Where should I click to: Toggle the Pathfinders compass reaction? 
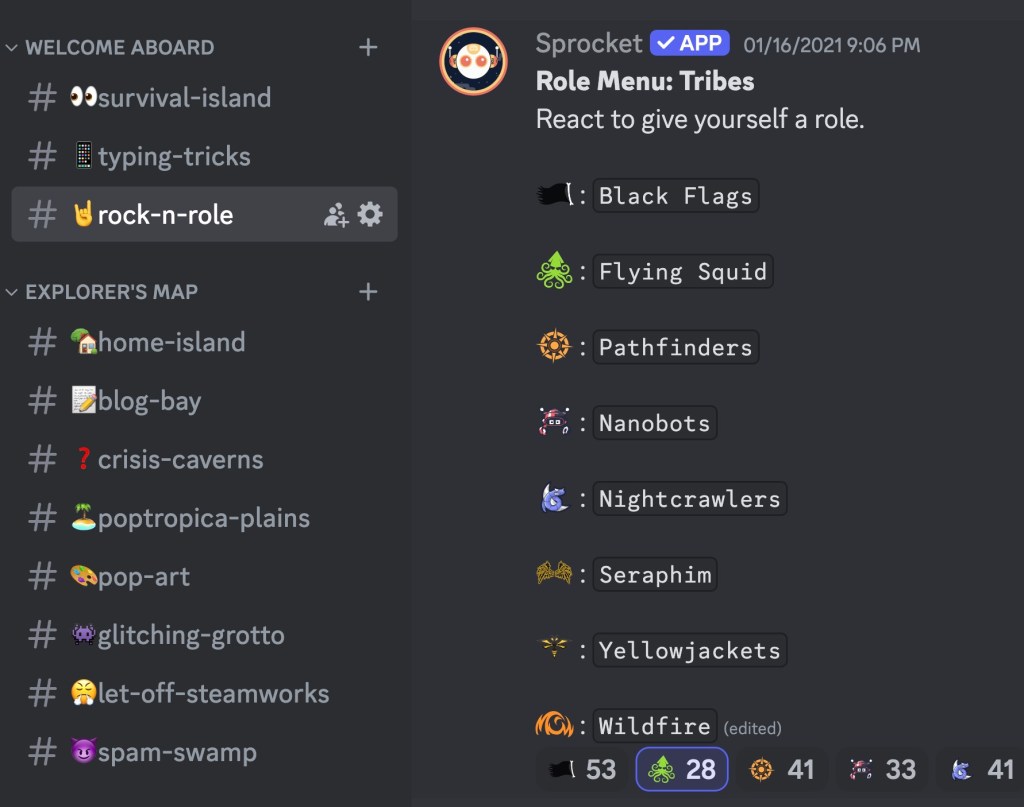click(x=781, y=769)
